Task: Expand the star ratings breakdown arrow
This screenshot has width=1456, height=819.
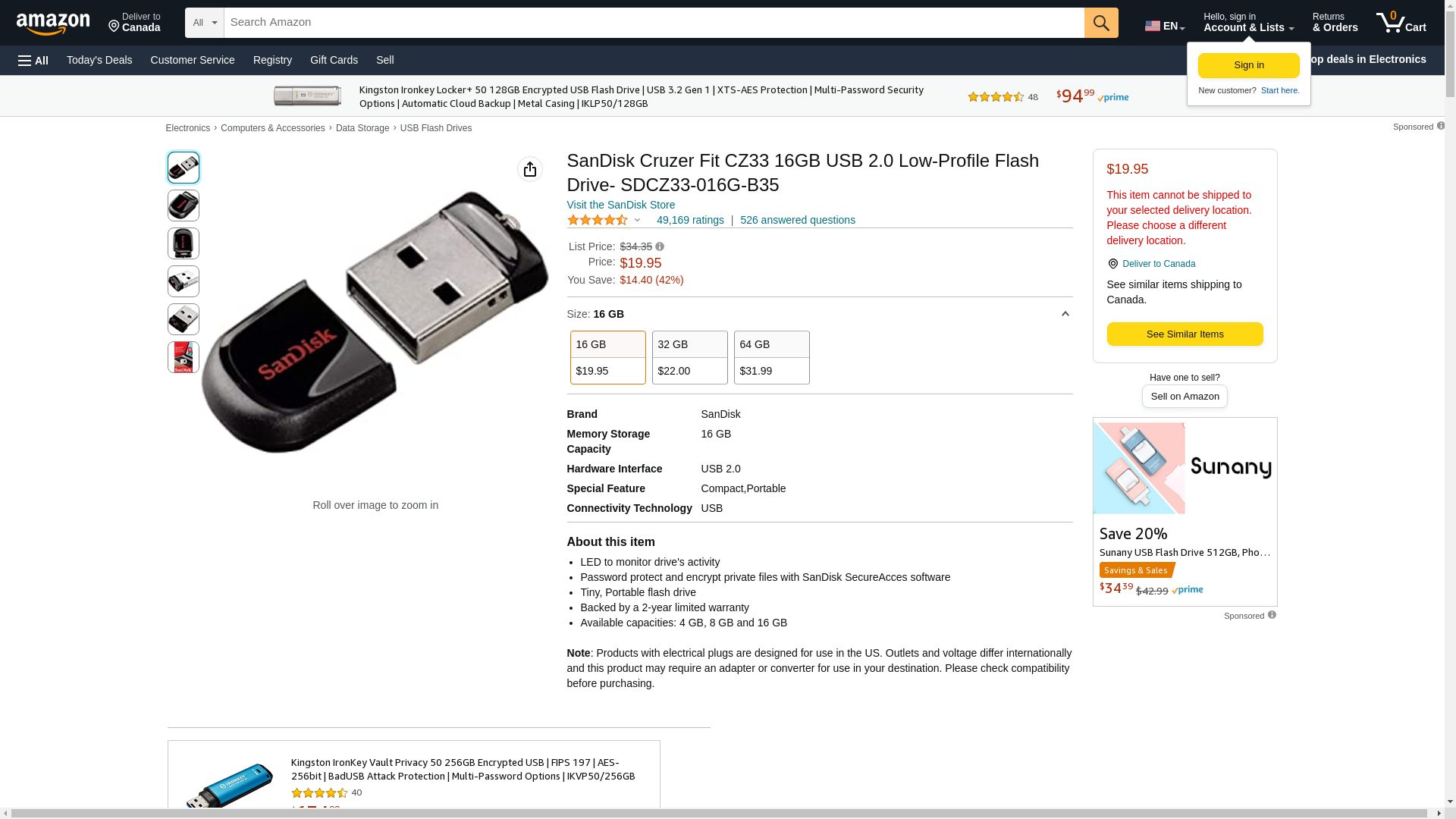Action: pyautogui.click(x=637, y=221)
